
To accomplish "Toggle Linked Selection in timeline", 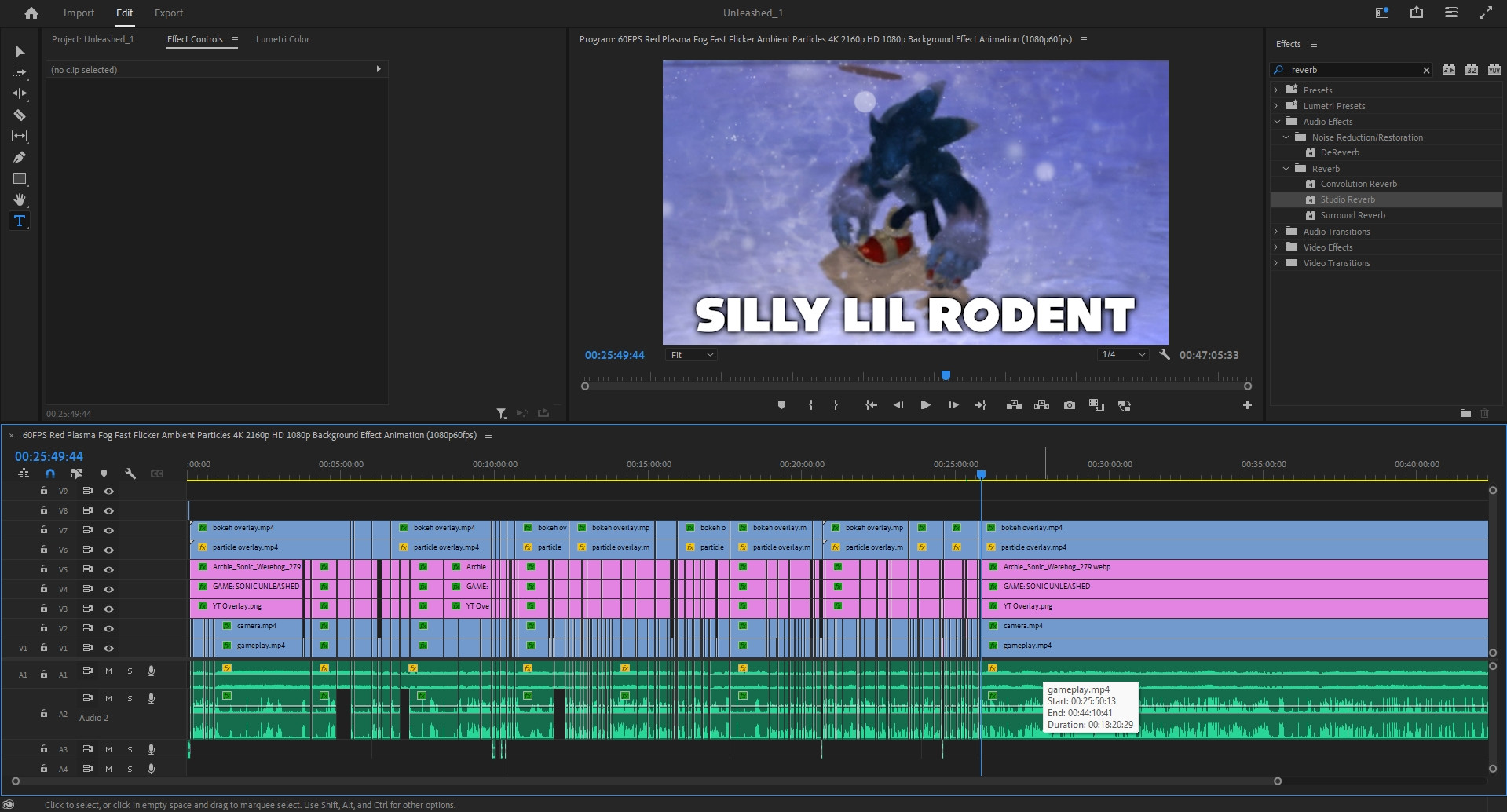I will (76, 474).
